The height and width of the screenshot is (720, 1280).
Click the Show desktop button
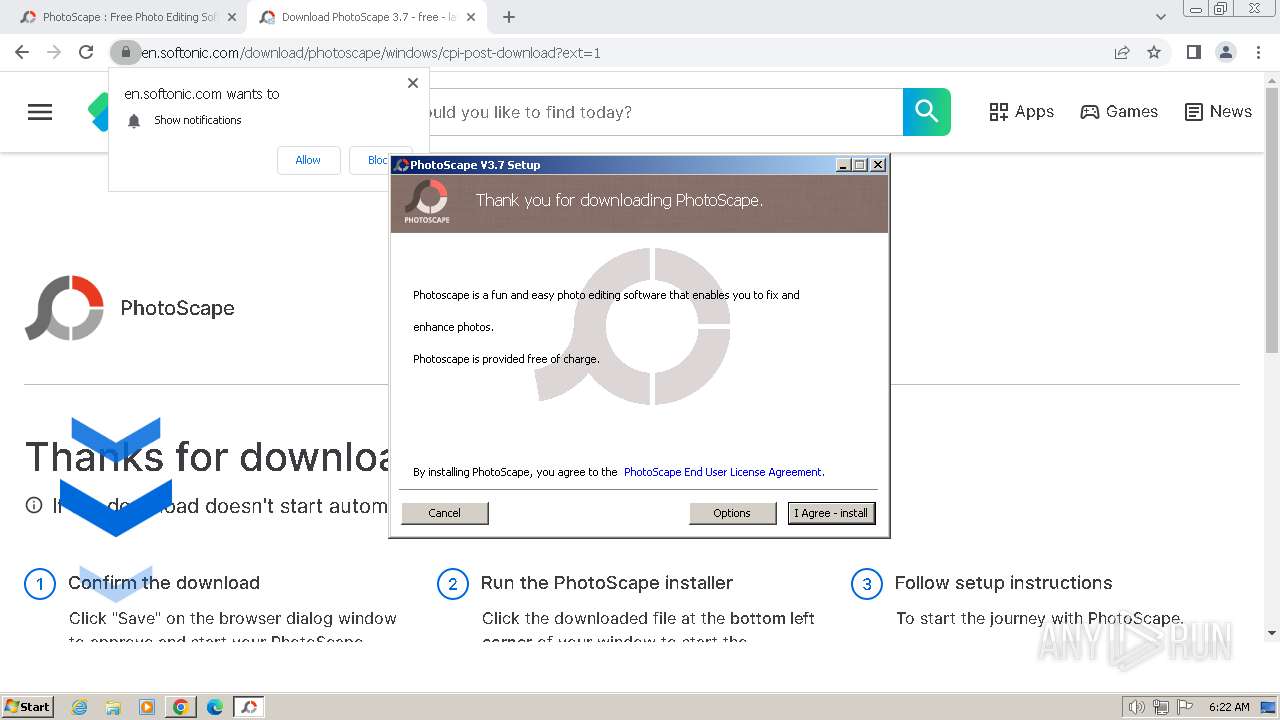tap(1269, 707)
